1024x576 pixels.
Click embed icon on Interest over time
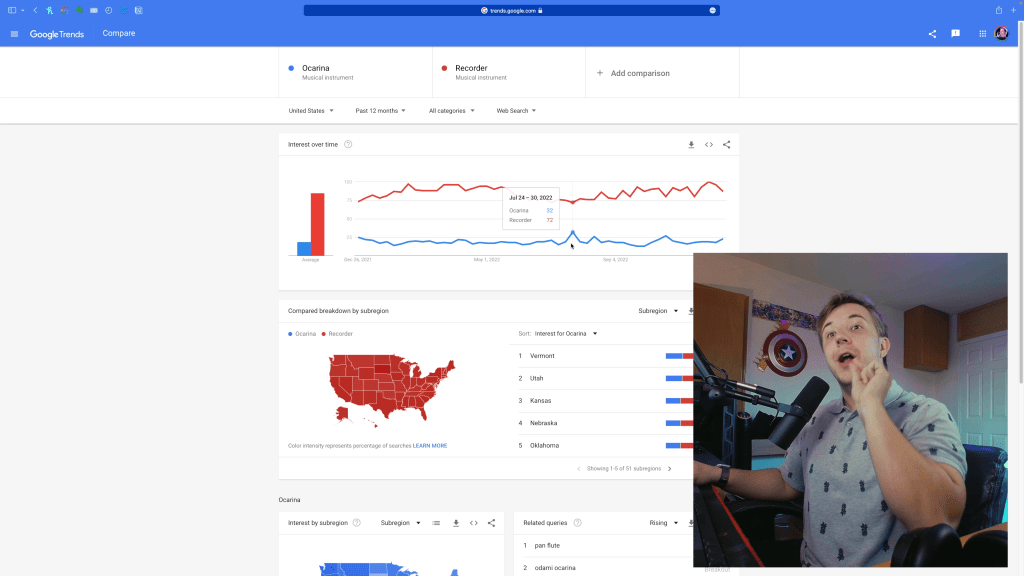pyautogui.click(x=709, y=145)
